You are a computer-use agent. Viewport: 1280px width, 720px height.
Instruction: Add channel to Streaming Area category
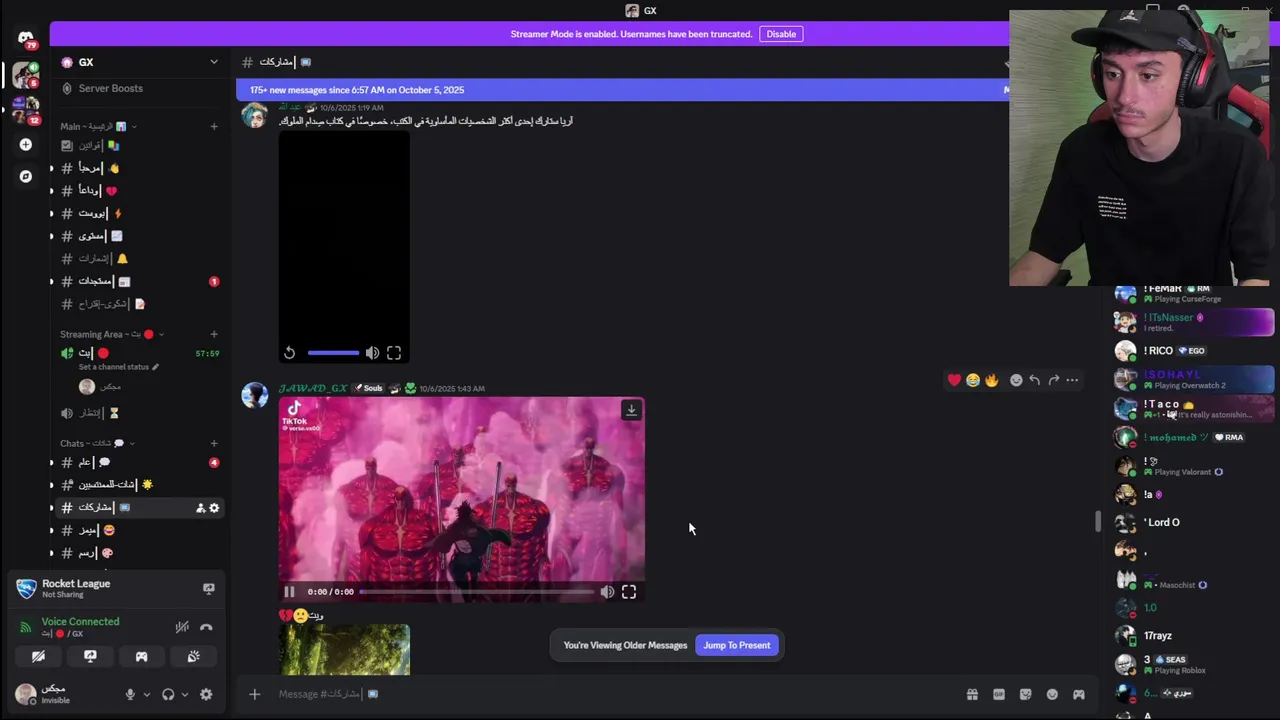(x=213, y=334)
